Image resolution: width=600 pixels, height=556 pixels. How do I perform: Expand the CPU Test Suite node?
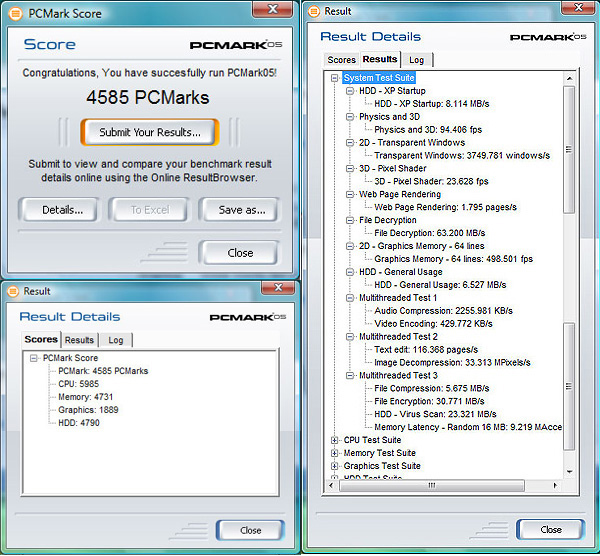click(x=335, y=440)
